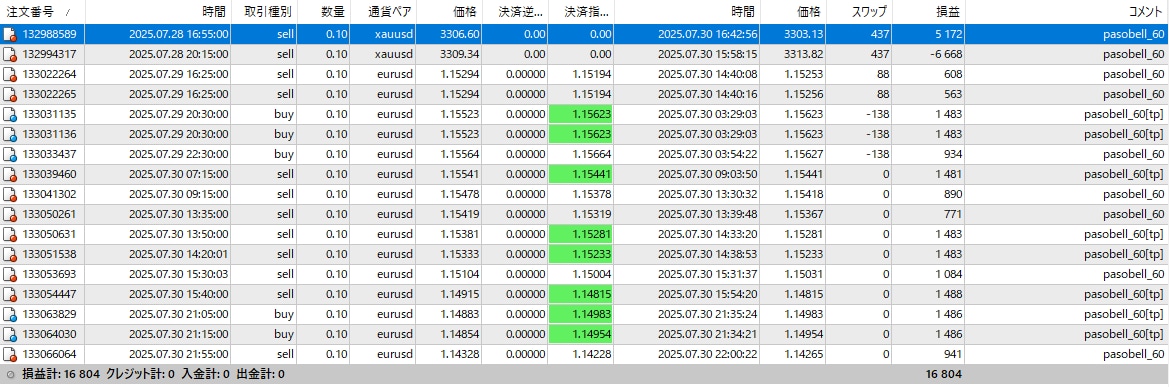Click the order icon for 133022265

point(10,94)
